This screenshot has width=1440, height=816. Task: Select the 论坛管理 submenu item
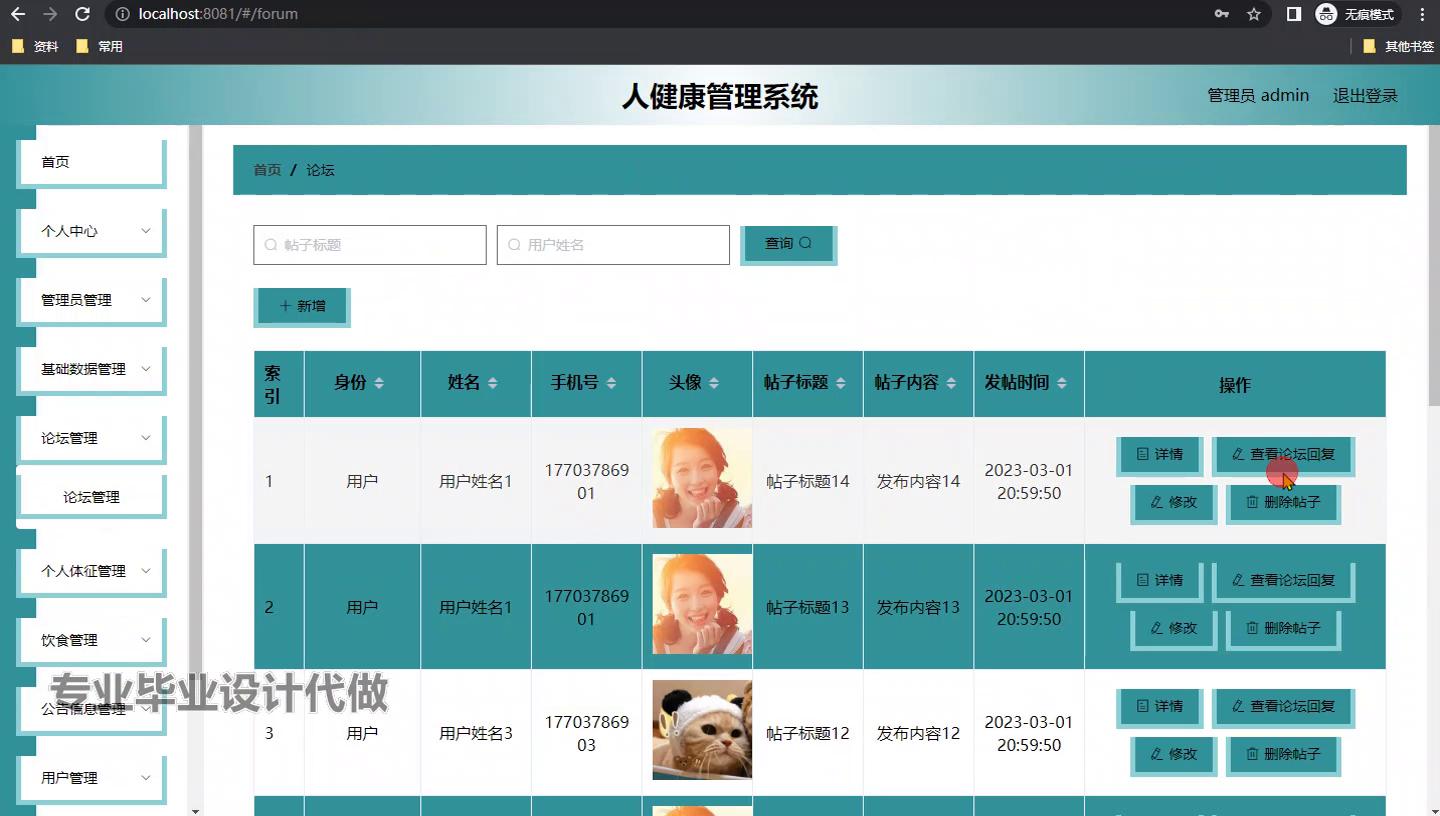[91, 497]
